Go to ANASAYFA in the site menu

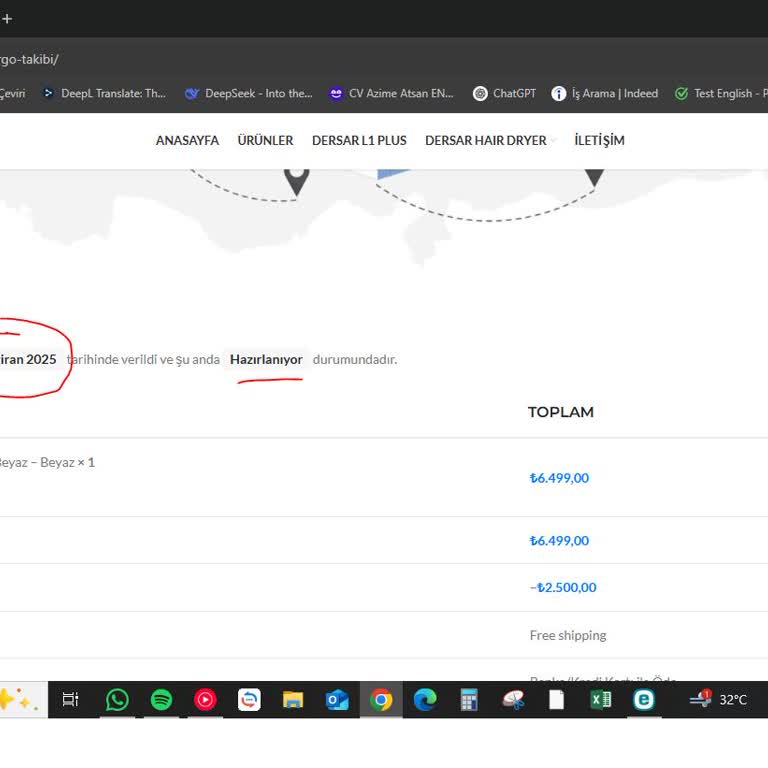pyautogui.click(x=187, y=141)
